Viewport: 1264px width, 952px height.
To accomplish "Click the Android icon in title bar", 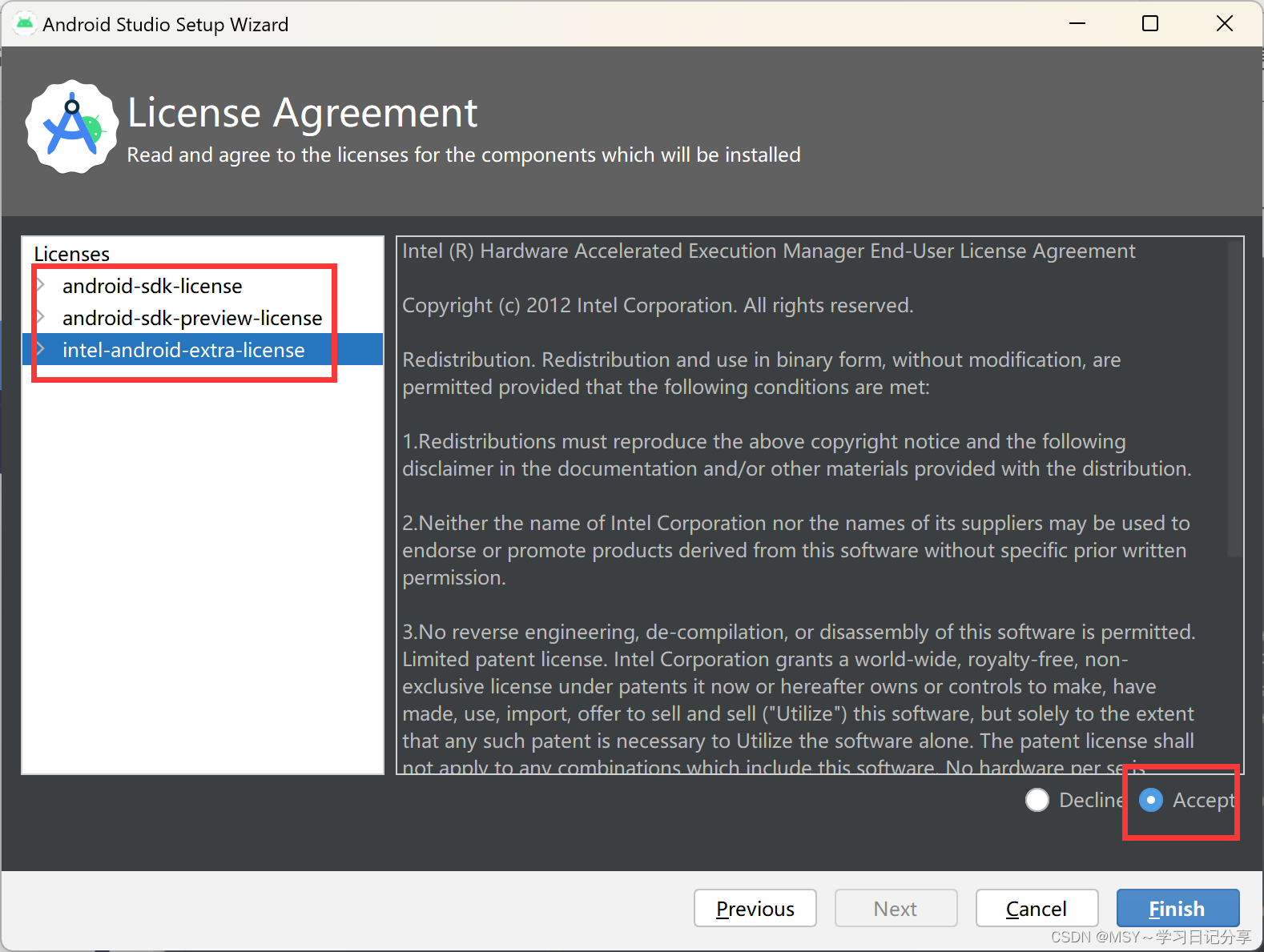I will pyautogui.click(x=25, y=23).
